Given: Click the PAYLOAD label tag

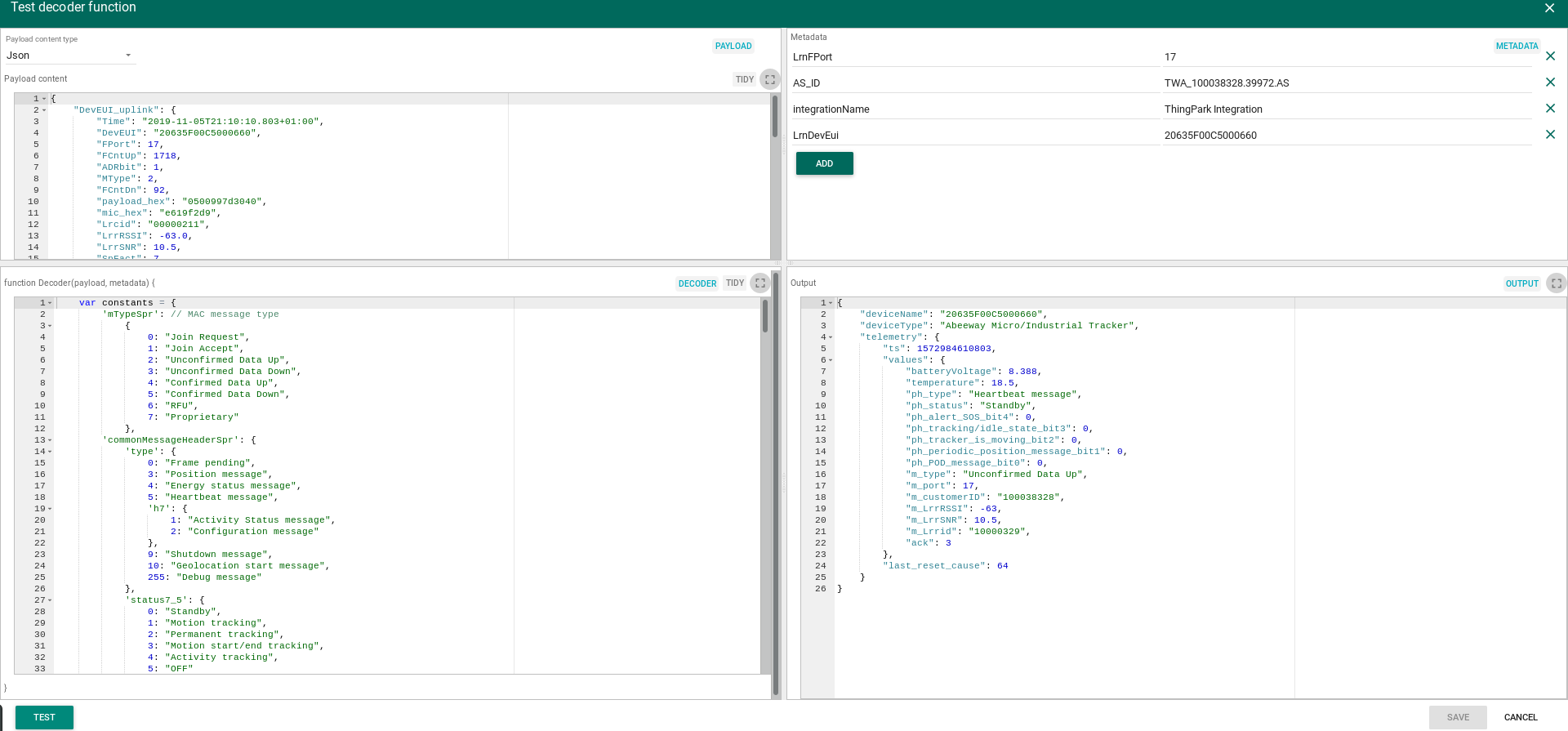Looking at the screenshot, I should click(733, 46).
